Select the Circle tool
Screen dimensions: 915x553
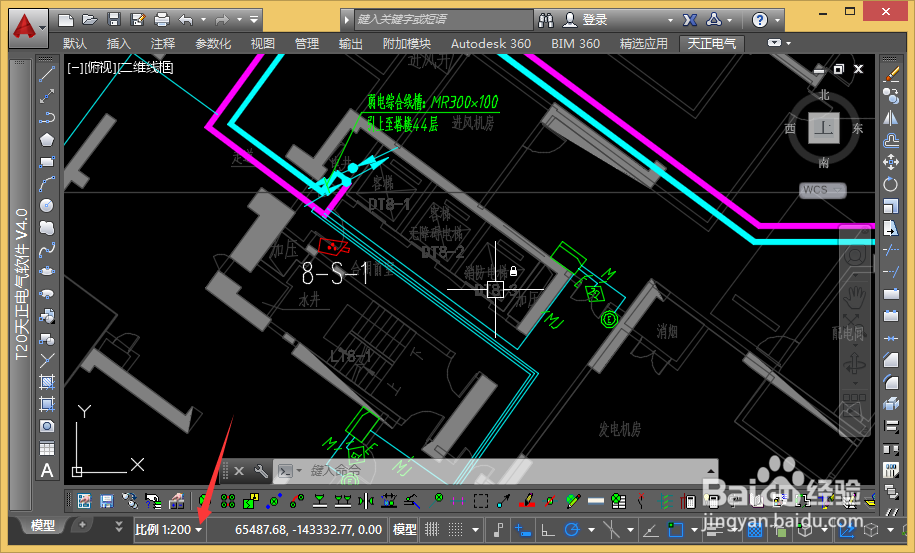click(x=47, y=205)
